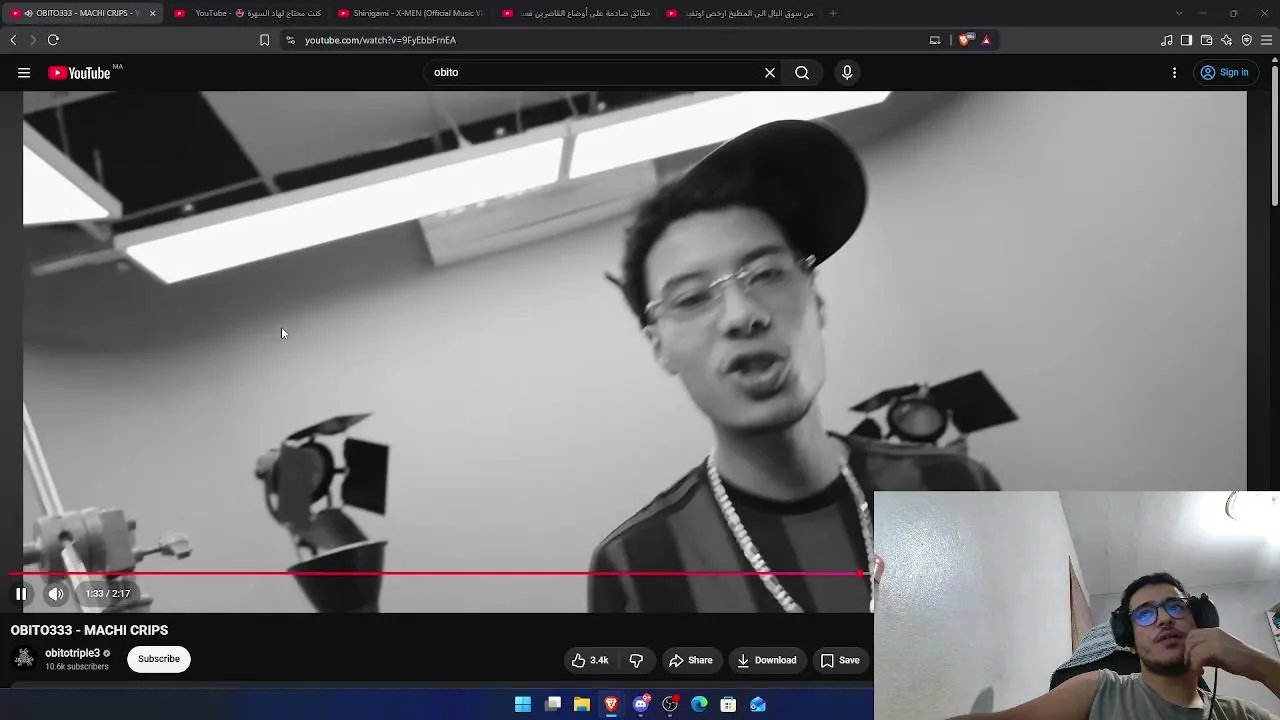Open Brave Leo AI sparkle icon
The height and width of the screenshot is (720, 1280).
pyautogui.click(x=1226, y=40)
